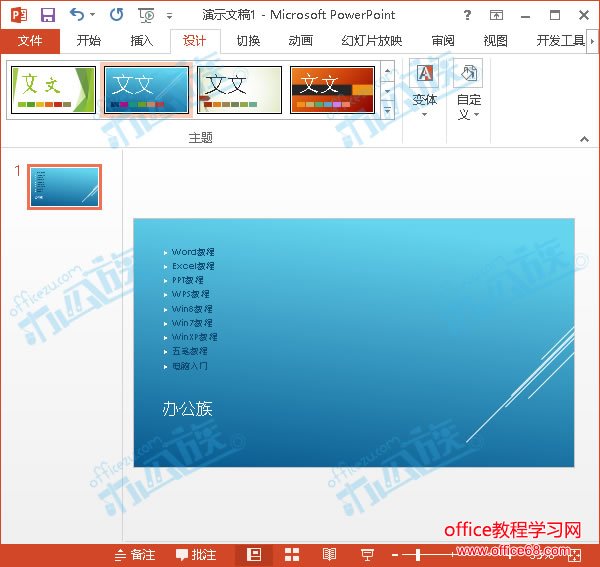The image size is (600, 567).
Task: Toggle the 备注 notes pane
Action: pyautogui.click(x=135, y=555)
